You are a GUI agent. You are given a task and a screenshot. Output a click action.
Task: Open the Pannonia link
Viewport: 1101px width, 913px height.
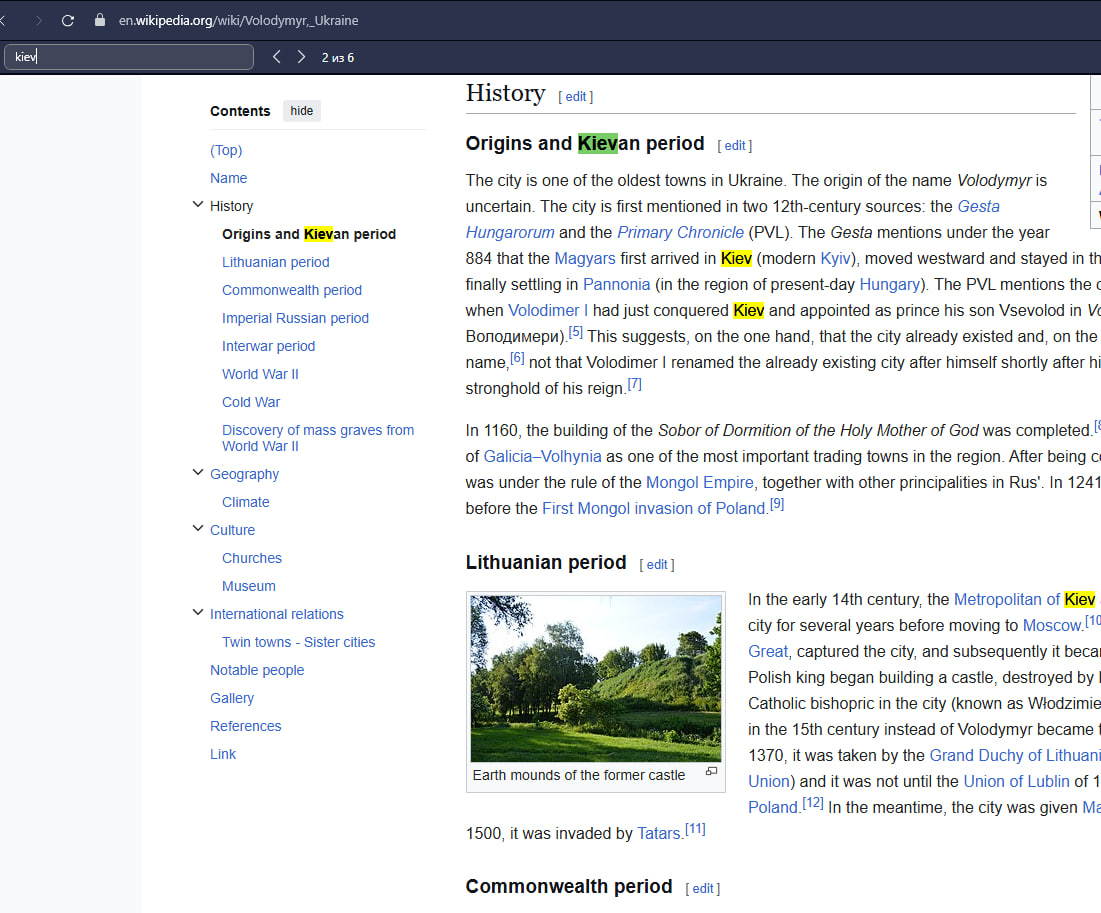point(617,284)
